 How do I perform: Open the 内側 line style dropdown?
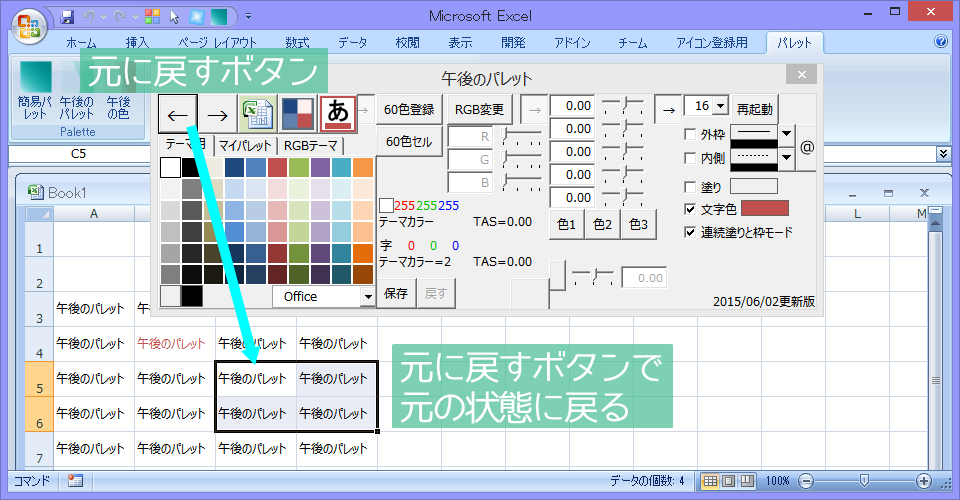786,159
